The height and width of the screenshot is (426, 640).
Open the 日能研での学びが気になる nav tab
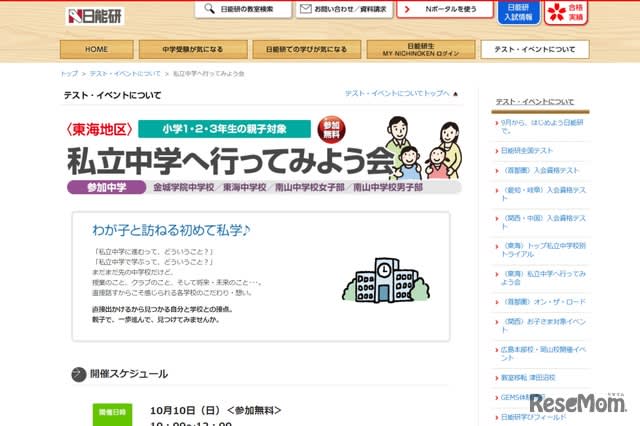(307, 49)
